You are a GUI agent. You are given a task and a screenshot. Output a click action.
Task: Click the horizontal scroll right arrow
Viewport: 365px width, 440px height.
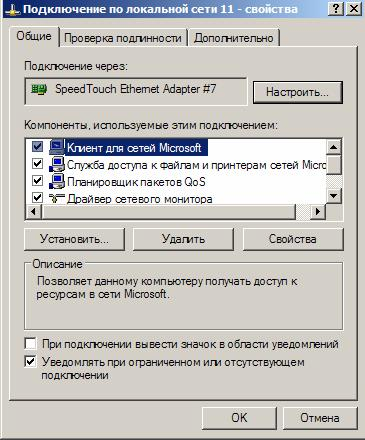(318, 211)
